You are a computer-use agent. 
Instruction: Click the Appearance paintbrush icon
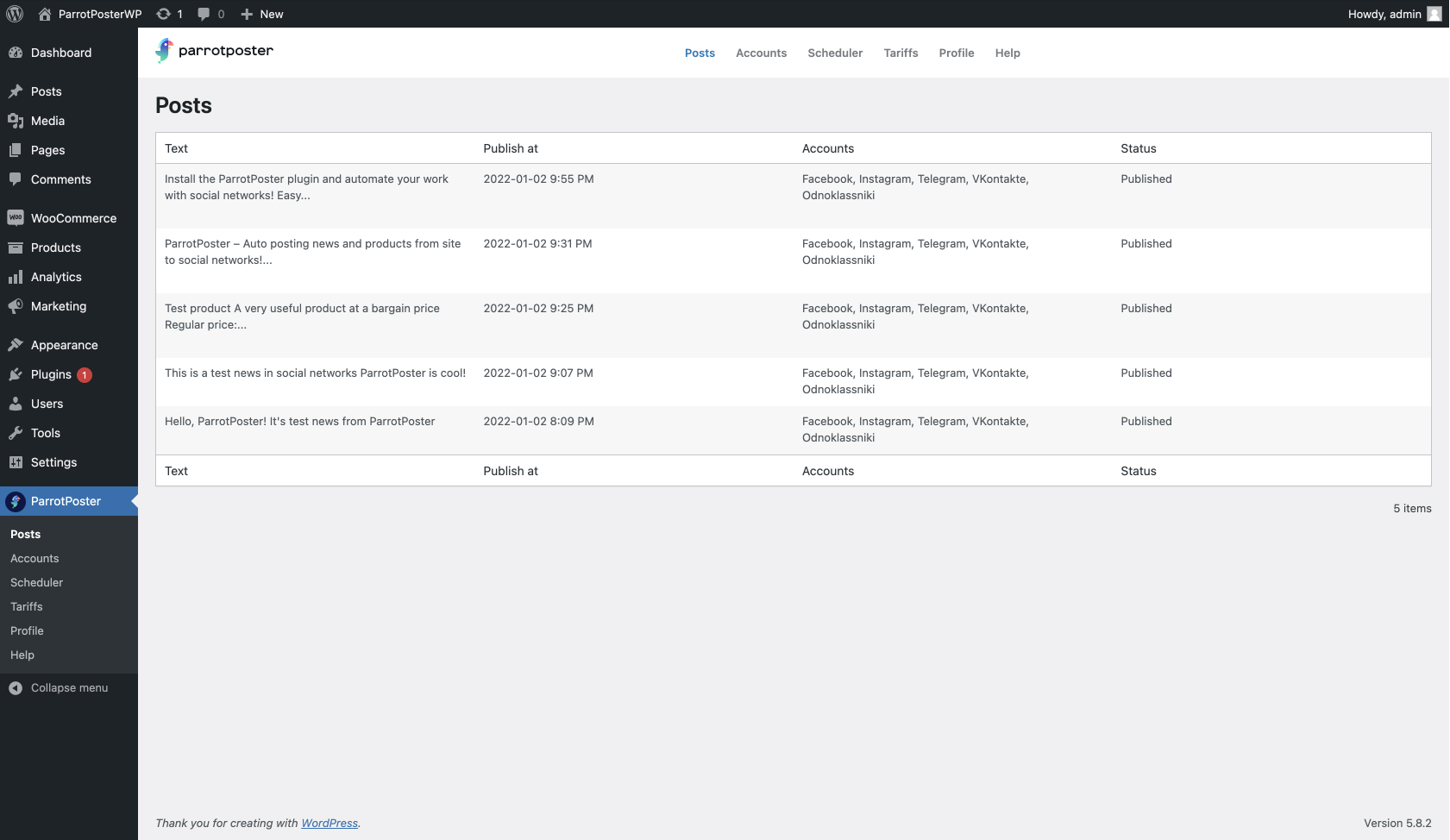[x=16, y=345]
